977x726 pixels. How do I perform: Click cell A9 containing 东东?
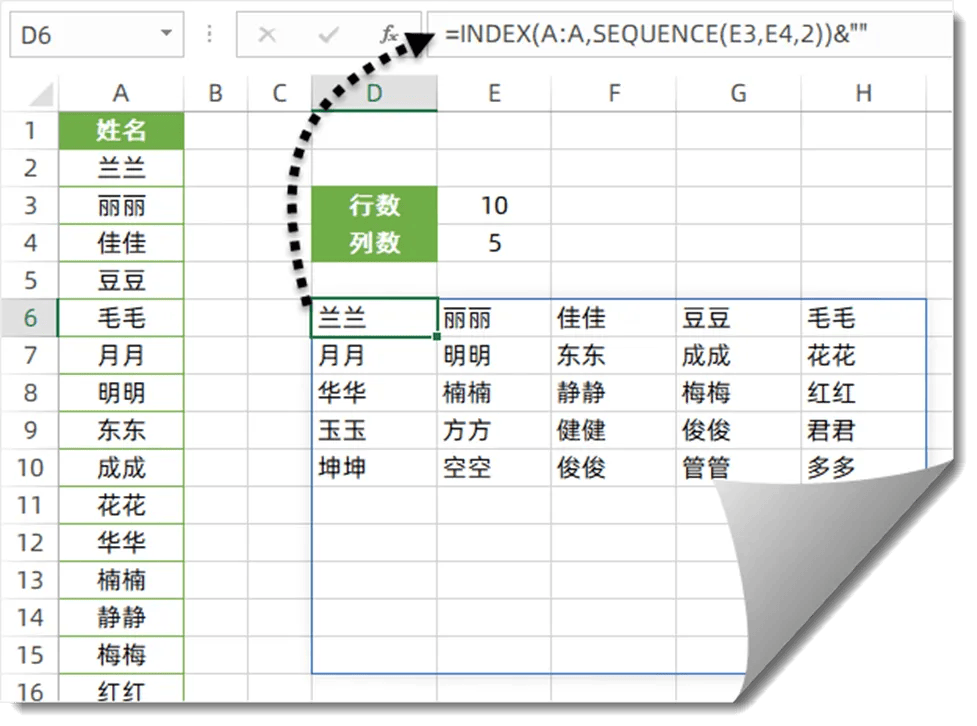coord(122,430)
